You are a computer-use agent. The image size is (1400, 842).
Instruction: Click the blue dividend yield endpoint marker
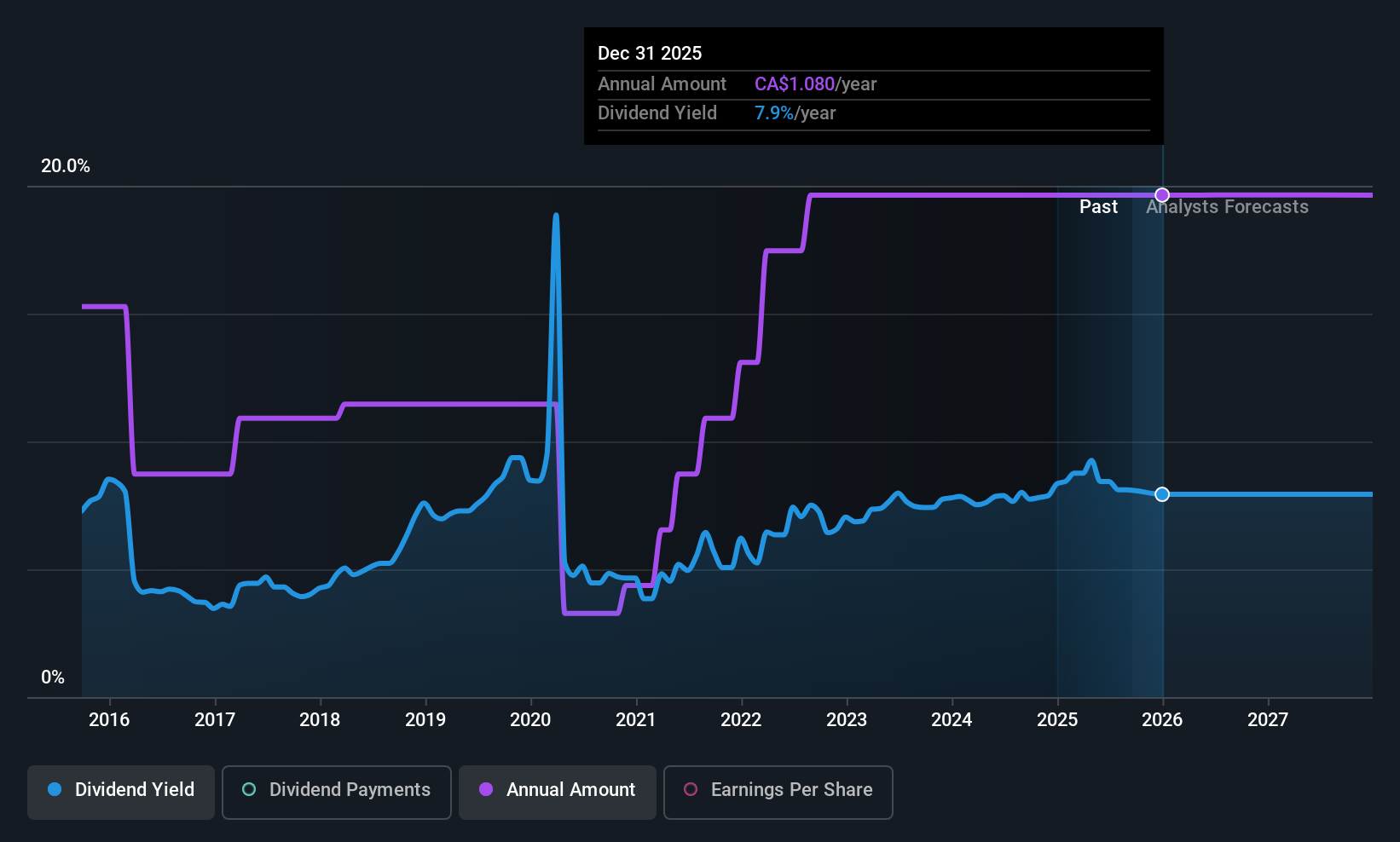1161,494
